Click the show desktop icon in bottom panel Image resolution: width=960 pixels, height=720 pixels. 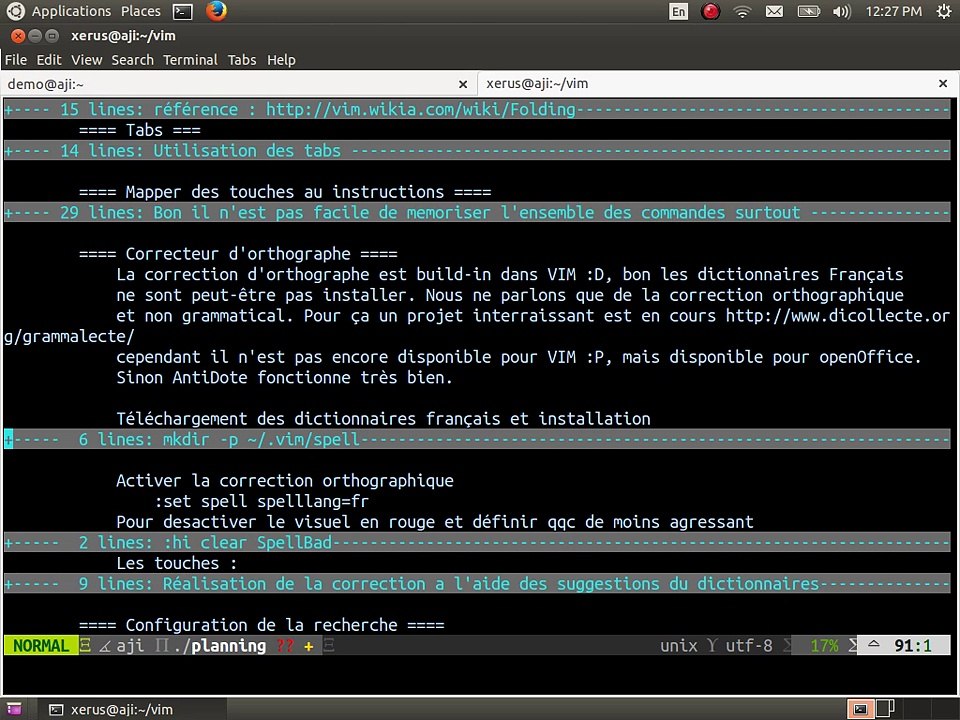(14, 709)
